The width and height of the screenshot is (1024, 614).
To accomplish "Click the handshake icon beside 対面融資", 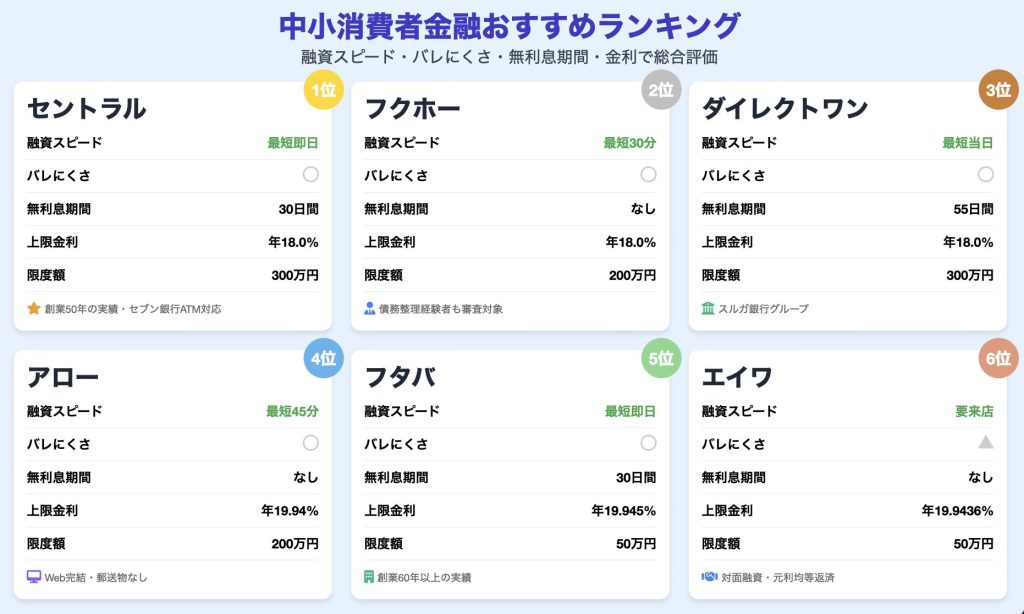I will click(709, 577).
